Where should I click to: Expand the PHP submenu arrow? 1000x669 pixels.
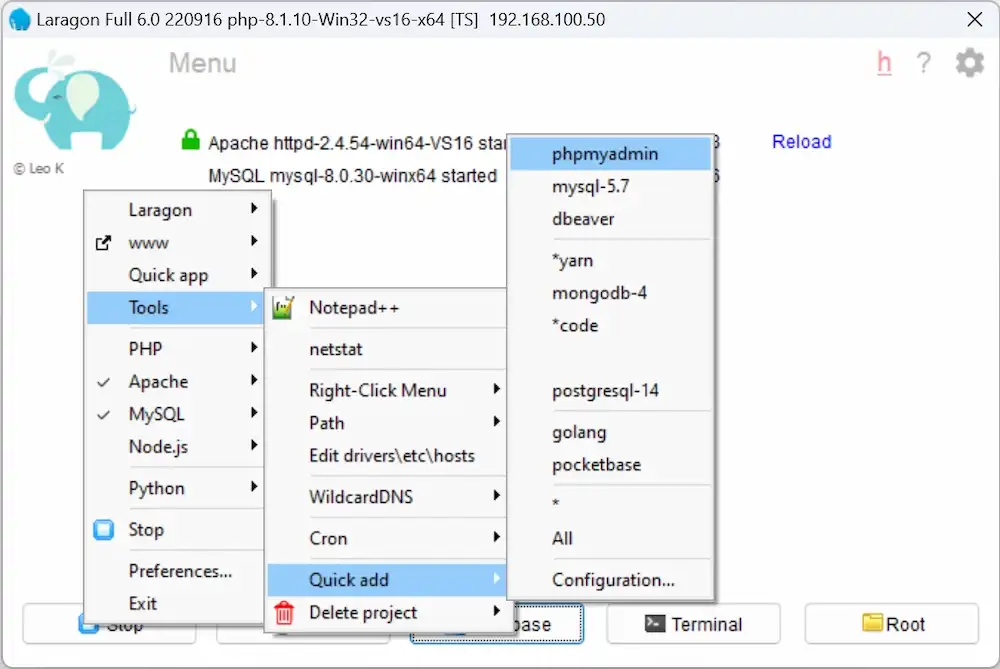coord(254,347)
